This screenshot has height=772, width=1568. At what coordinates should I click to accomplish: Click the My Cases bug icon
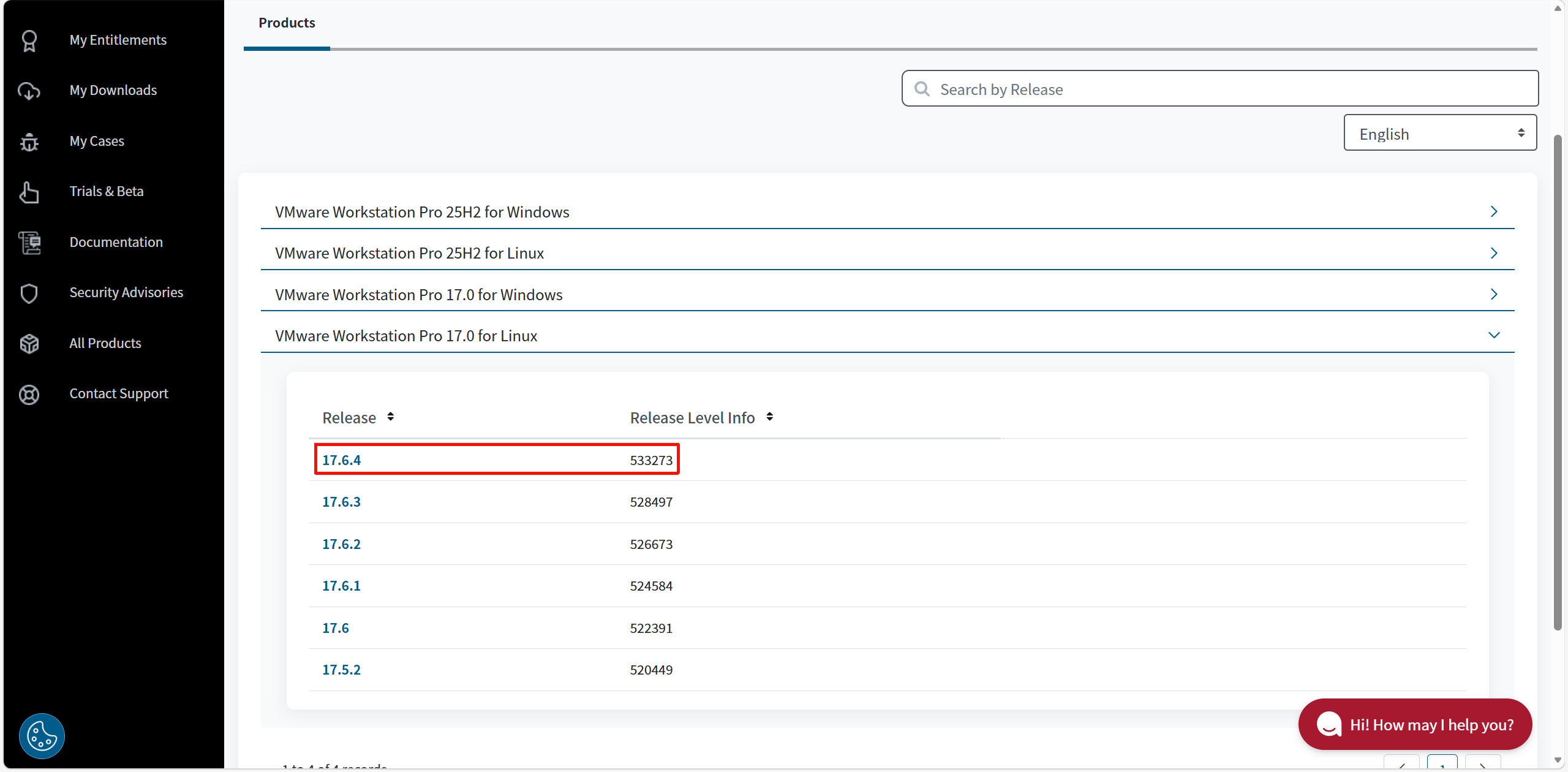coord(29,142)
